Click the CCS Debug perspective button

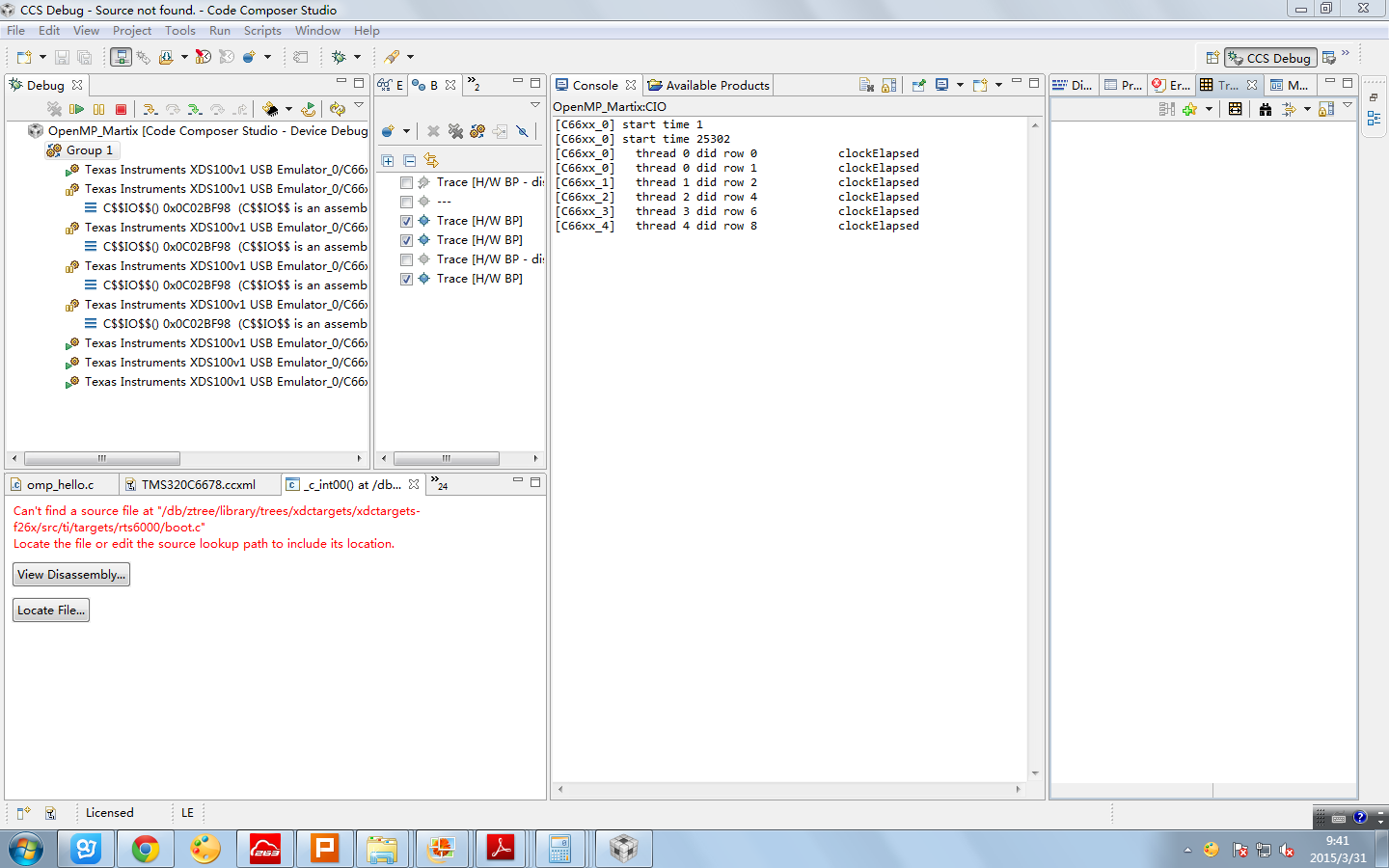coord(1270,58)
